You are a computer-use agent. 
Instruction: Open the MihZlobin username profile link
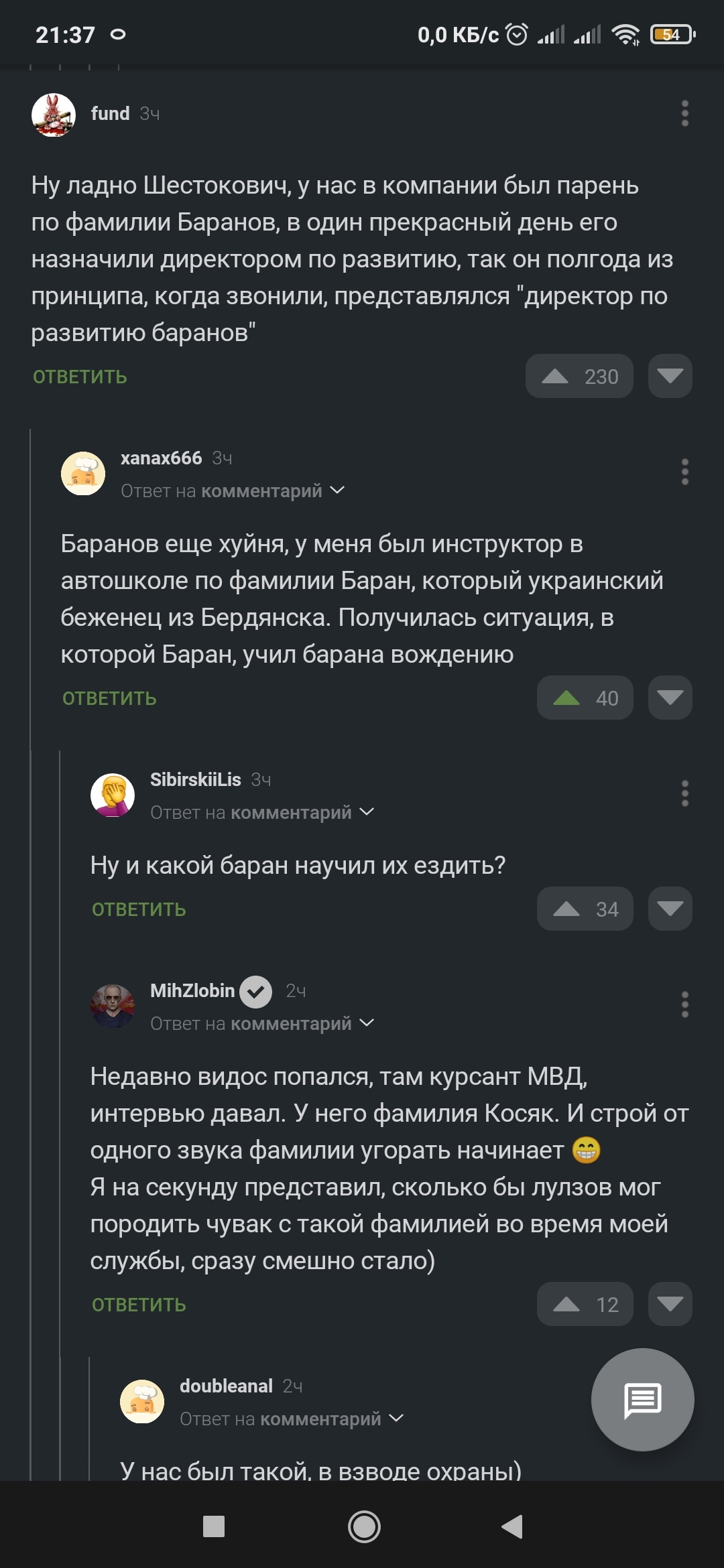192,991
